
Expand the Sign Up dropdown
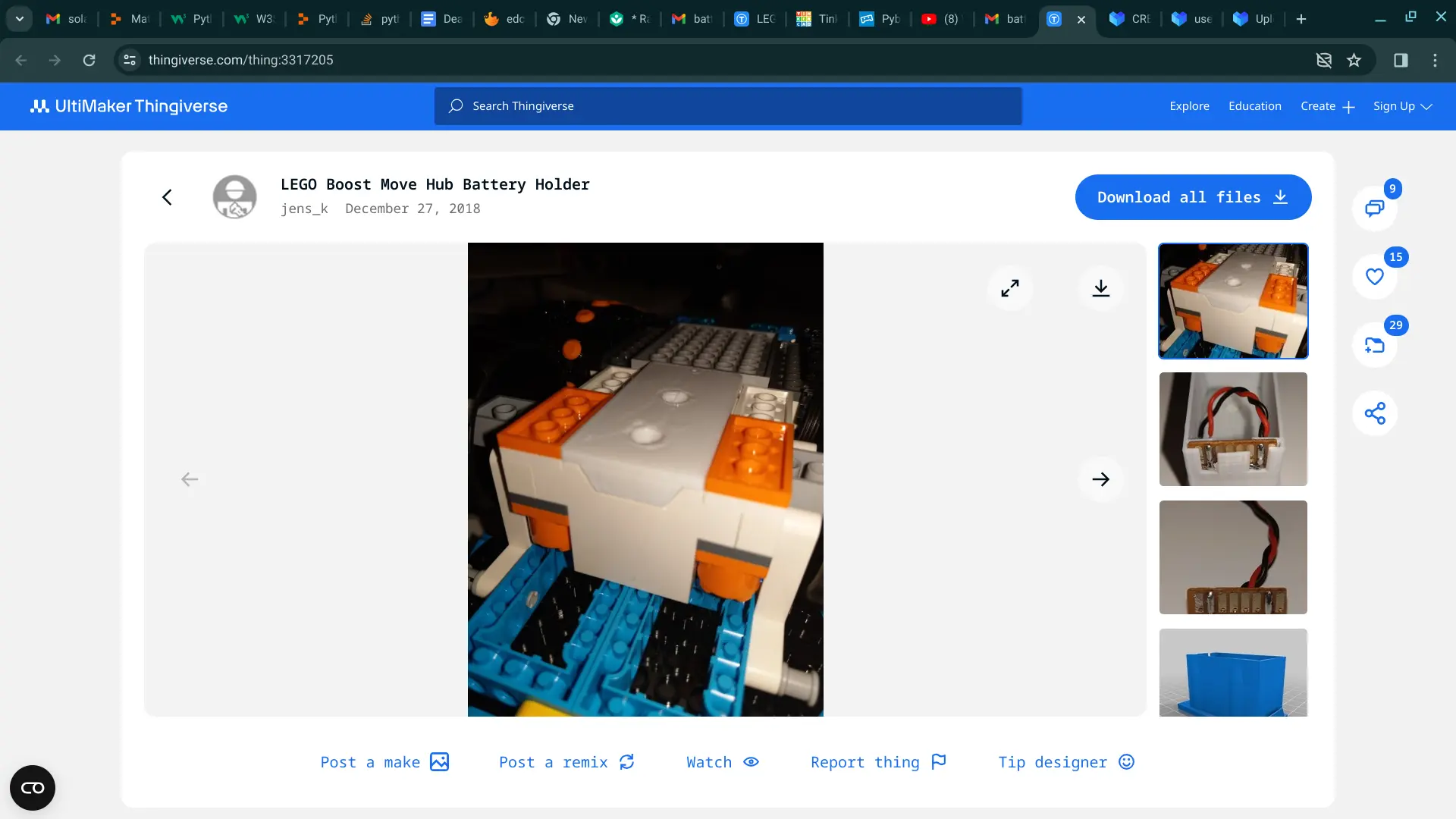1402,106
